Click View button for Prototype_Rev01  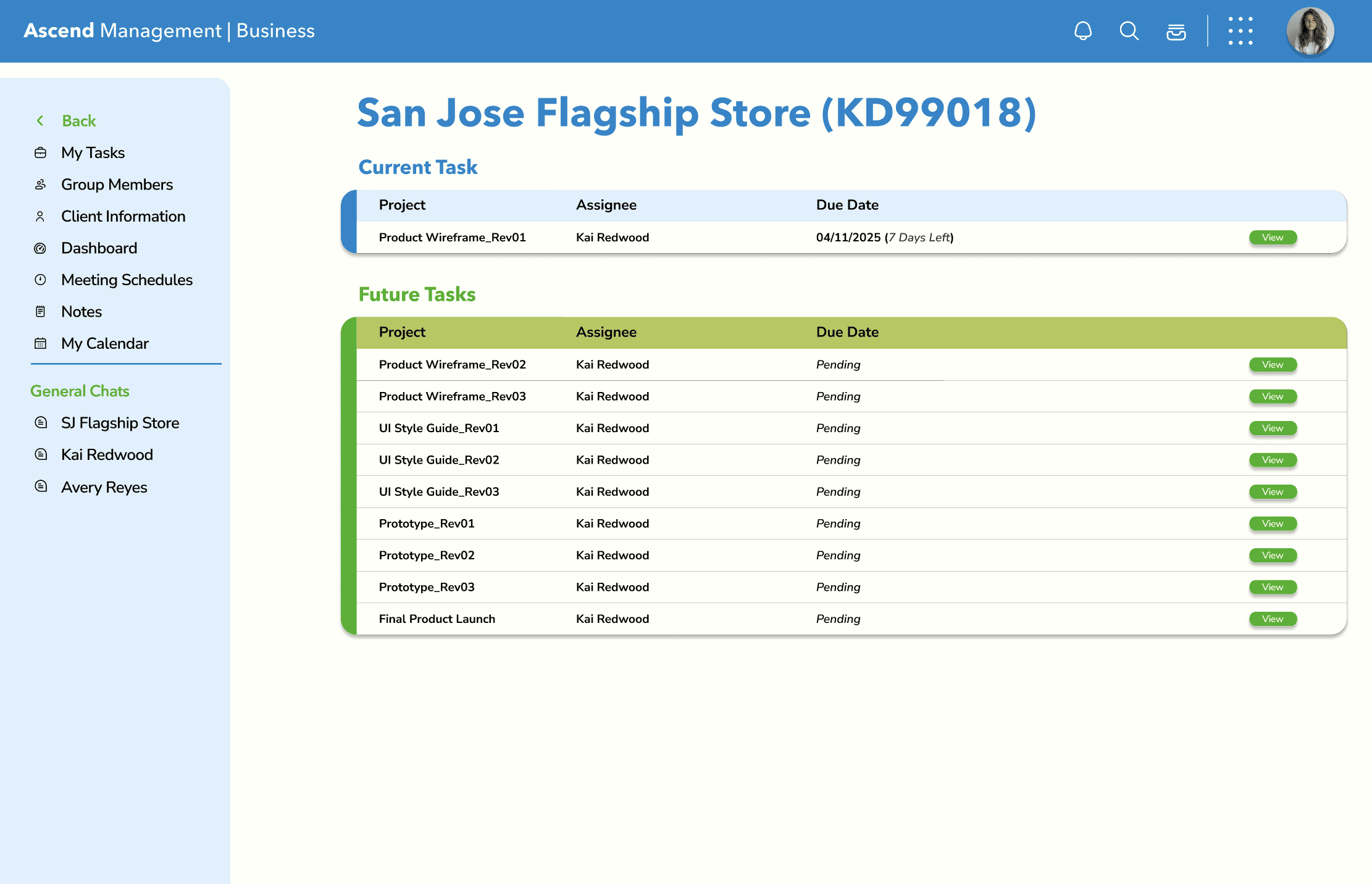pyautogui.click(x=1273, y=523)
